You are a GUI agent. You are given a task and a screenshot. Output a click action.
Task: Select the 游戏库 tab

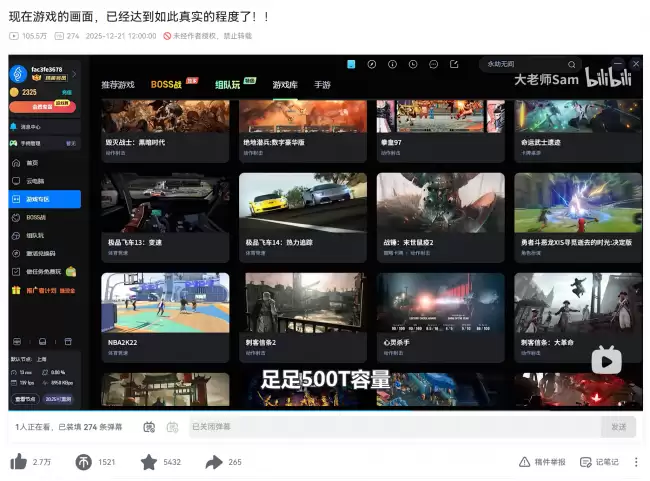[285, 85]
